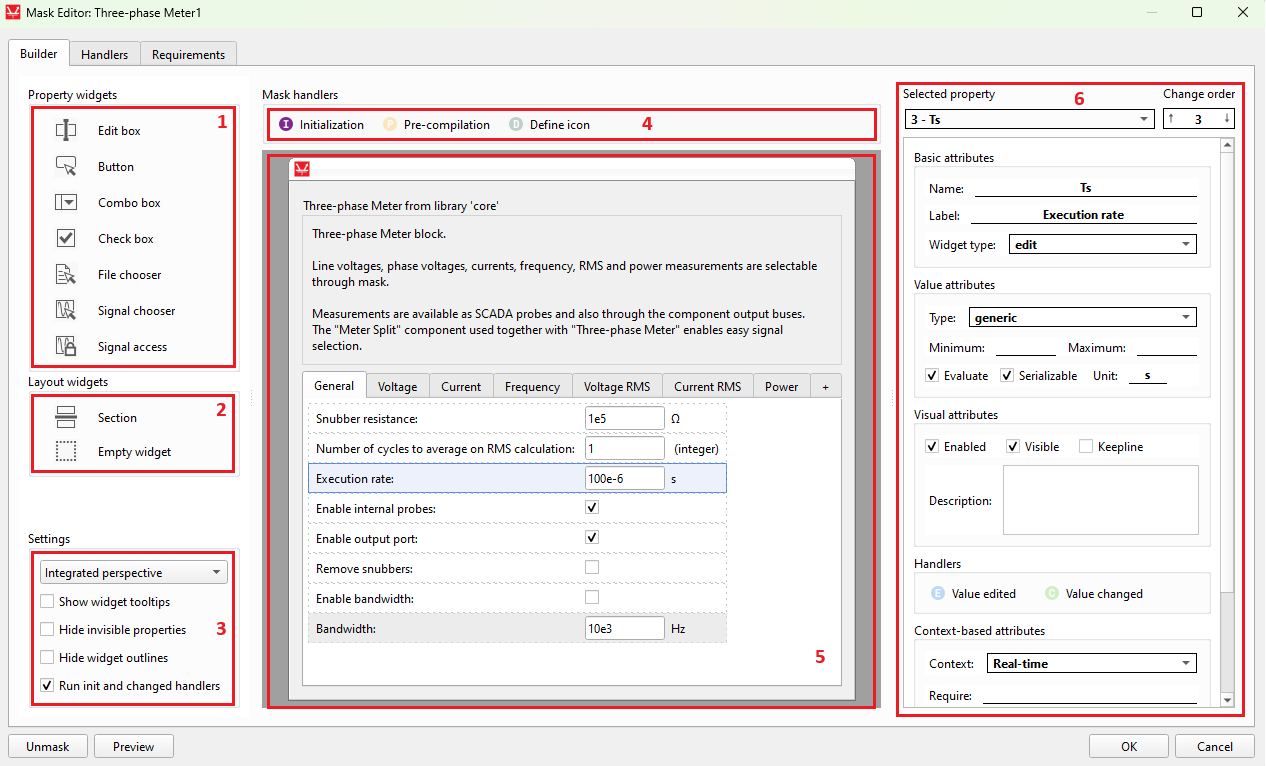Expand the Selected property dropdown
Viewport: 1266px width, 766px height.
tap(1028, 119)
